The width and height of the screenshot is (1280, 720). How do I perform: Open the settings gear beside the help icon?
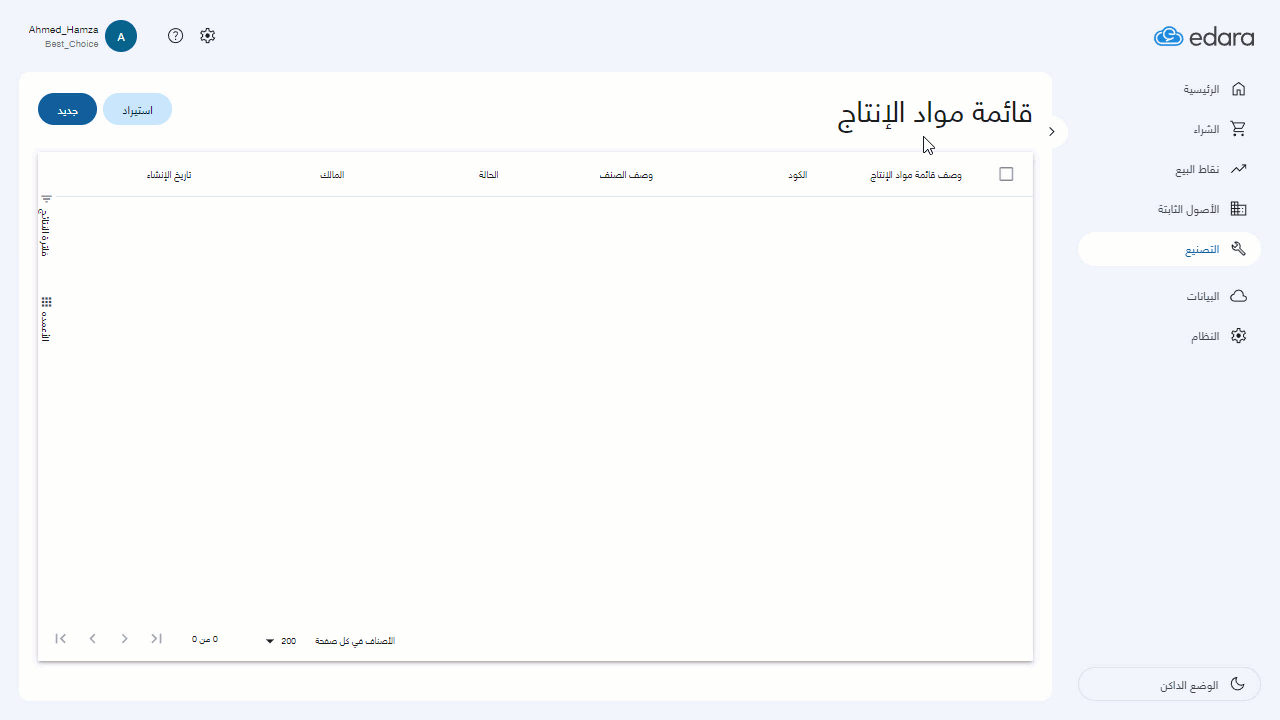207,36
